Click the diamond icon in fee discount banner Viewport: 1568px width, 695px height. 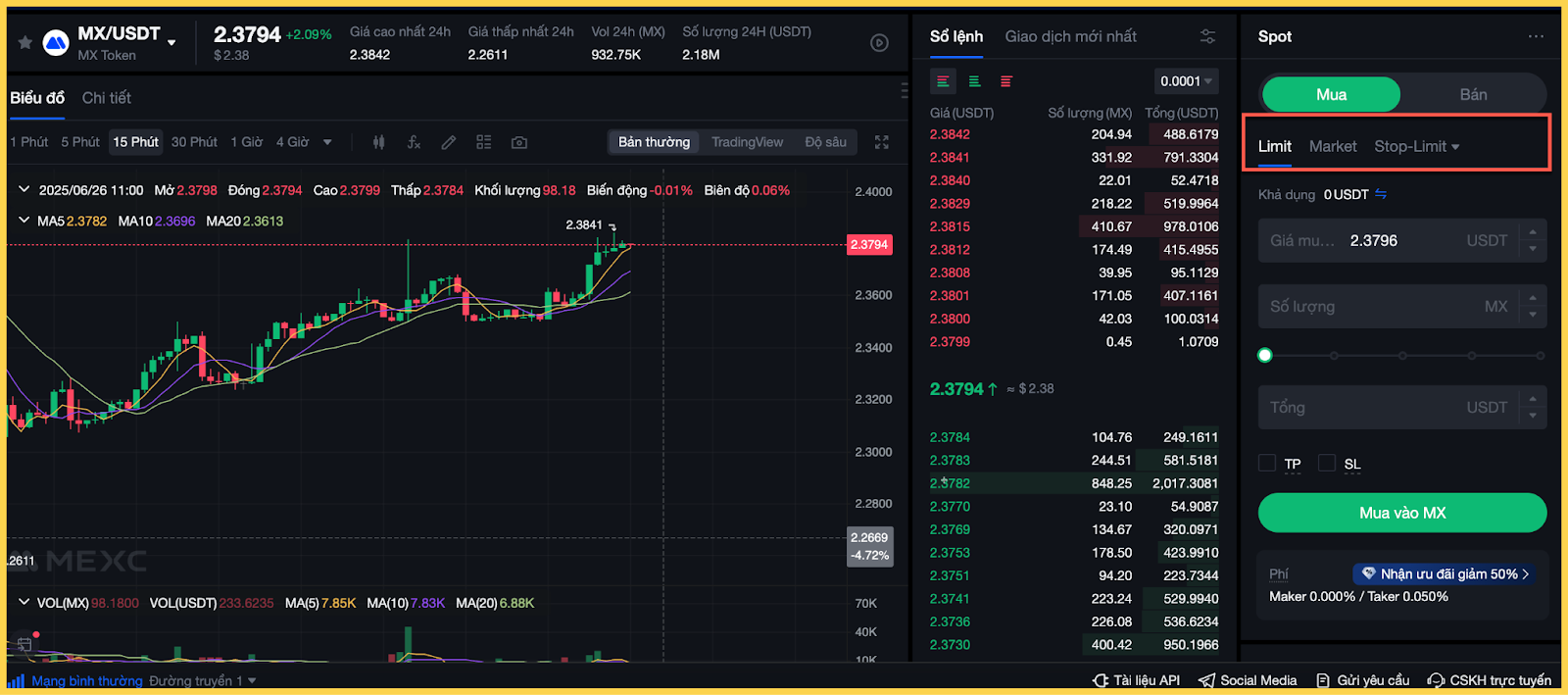pyautogui.click(x=1369, y=573)
